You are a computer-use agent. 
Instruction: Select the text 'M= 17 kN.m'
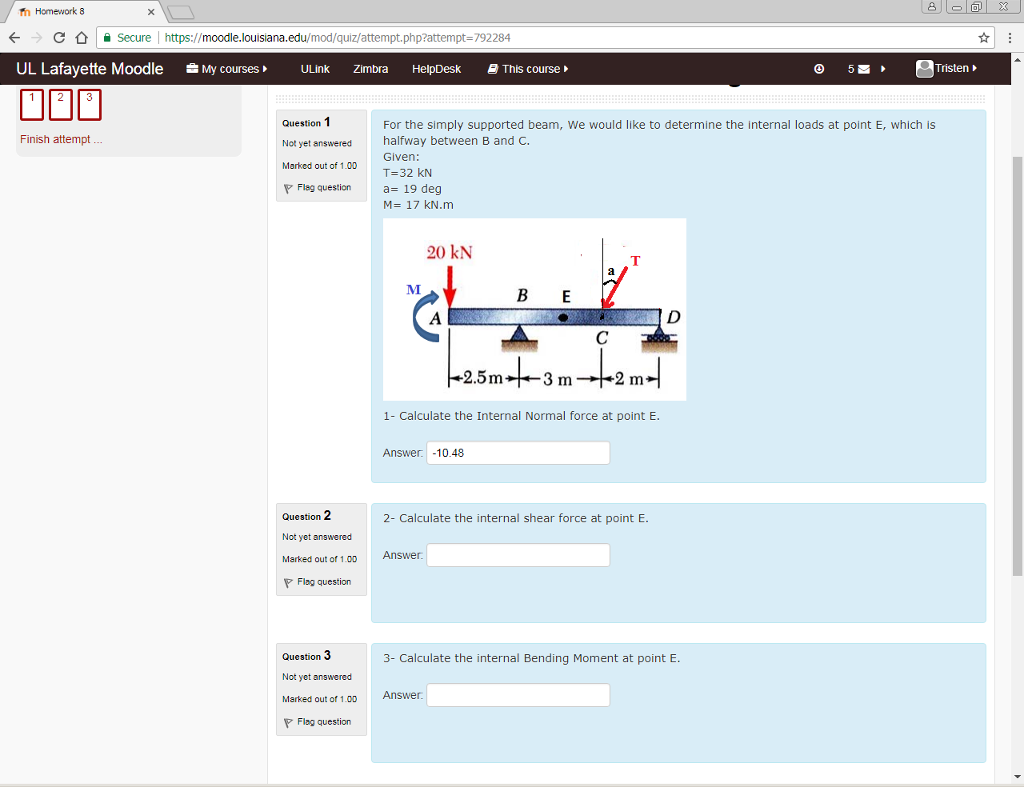[x=418, y=205]
